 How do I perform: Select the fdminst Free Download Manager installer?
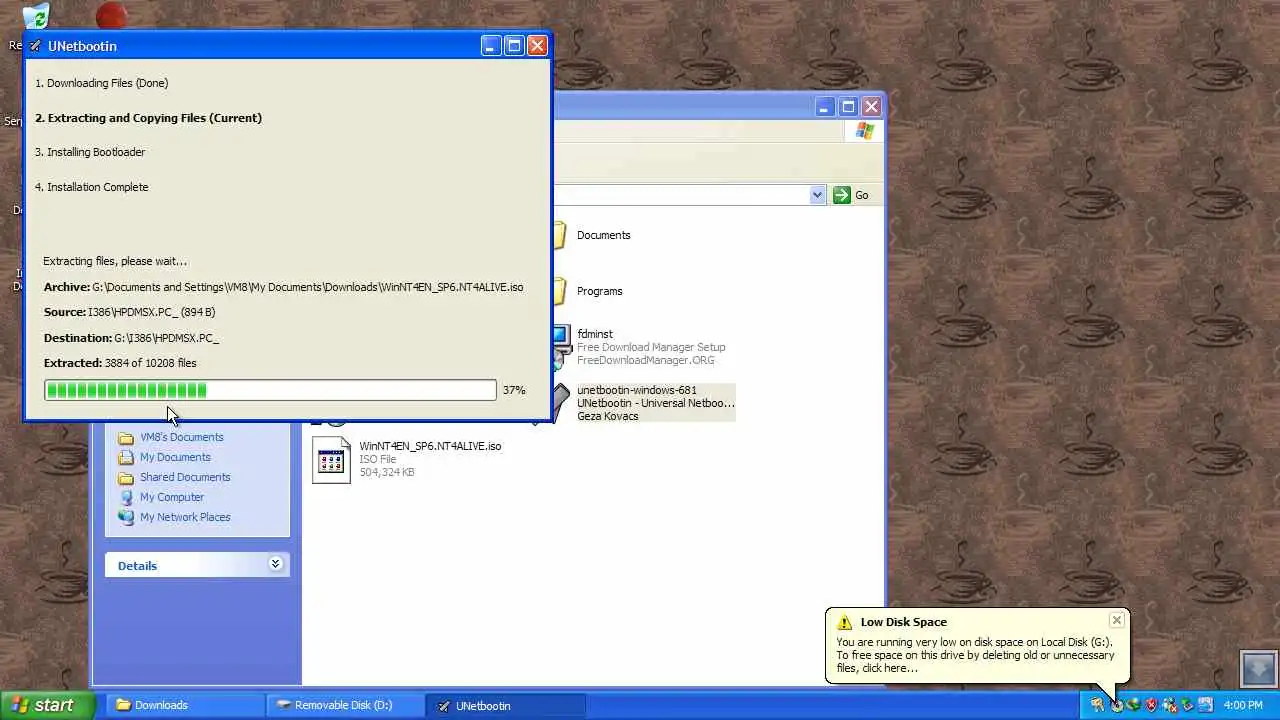click(x=638, y=347)
